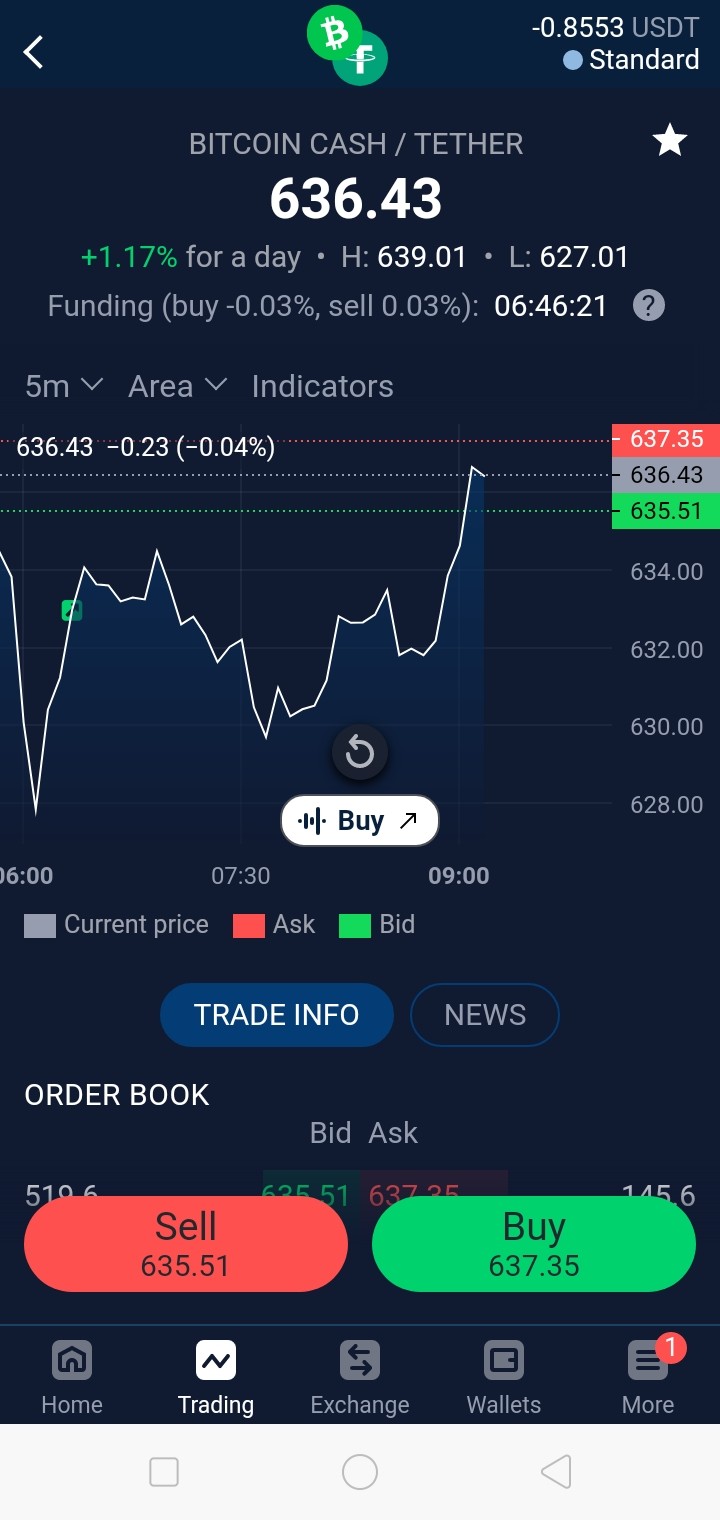Click the green trade marker on chart

71,609
